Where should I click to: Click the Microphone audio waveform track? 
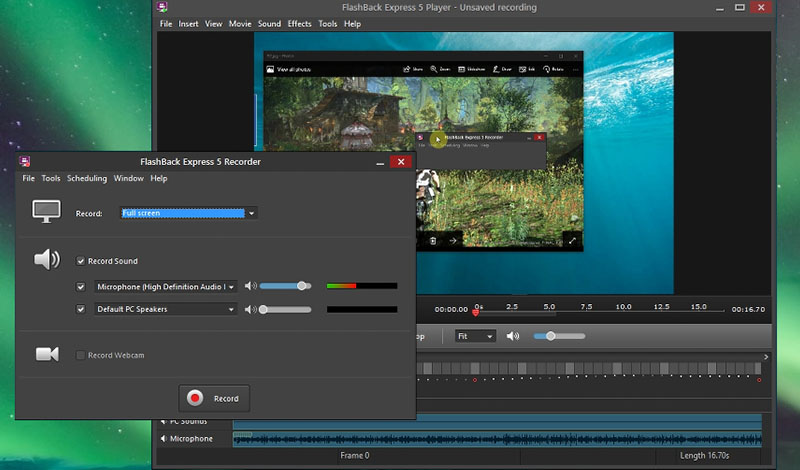[497, 439]
